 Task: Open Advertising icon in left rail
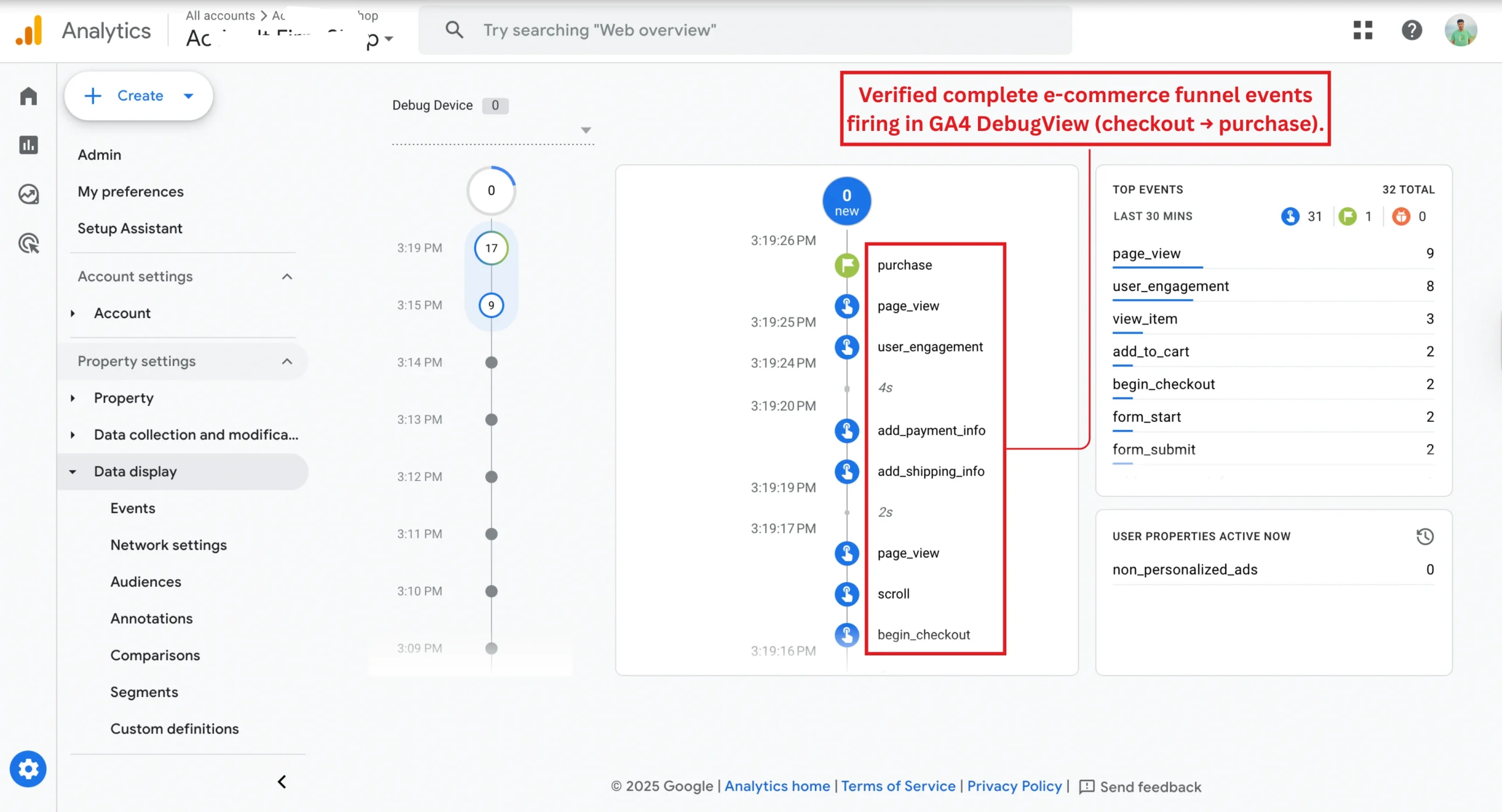point(28,243)
